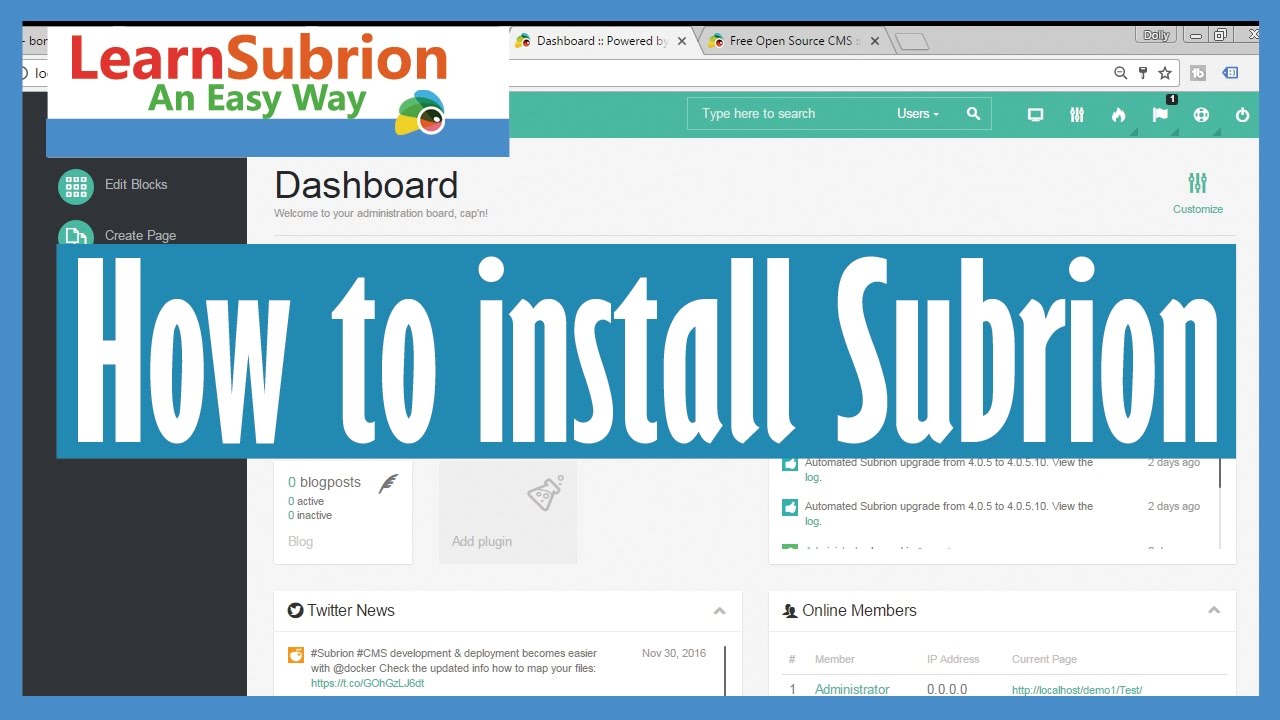Click the monitor icon in the admin header
This screenshot has height=720, width=1280.
coord(1035,115)
